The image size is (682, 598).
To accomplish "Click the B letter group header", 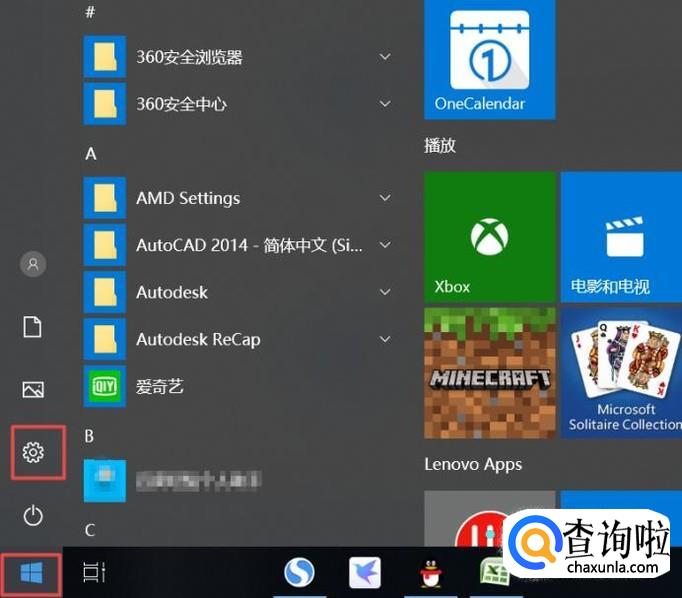I will click(x=89, y=436).
